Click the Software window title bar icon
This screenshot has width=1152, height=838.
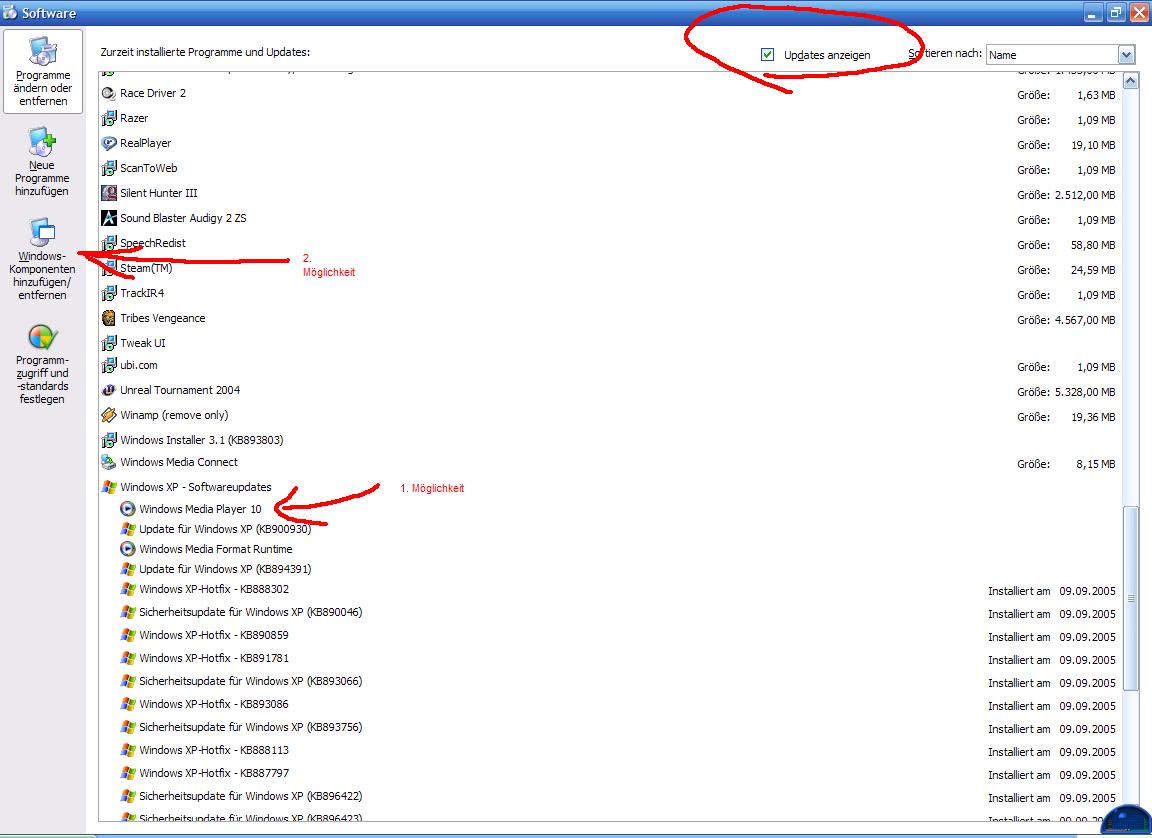pyautogui.click(x=10, y=12)
